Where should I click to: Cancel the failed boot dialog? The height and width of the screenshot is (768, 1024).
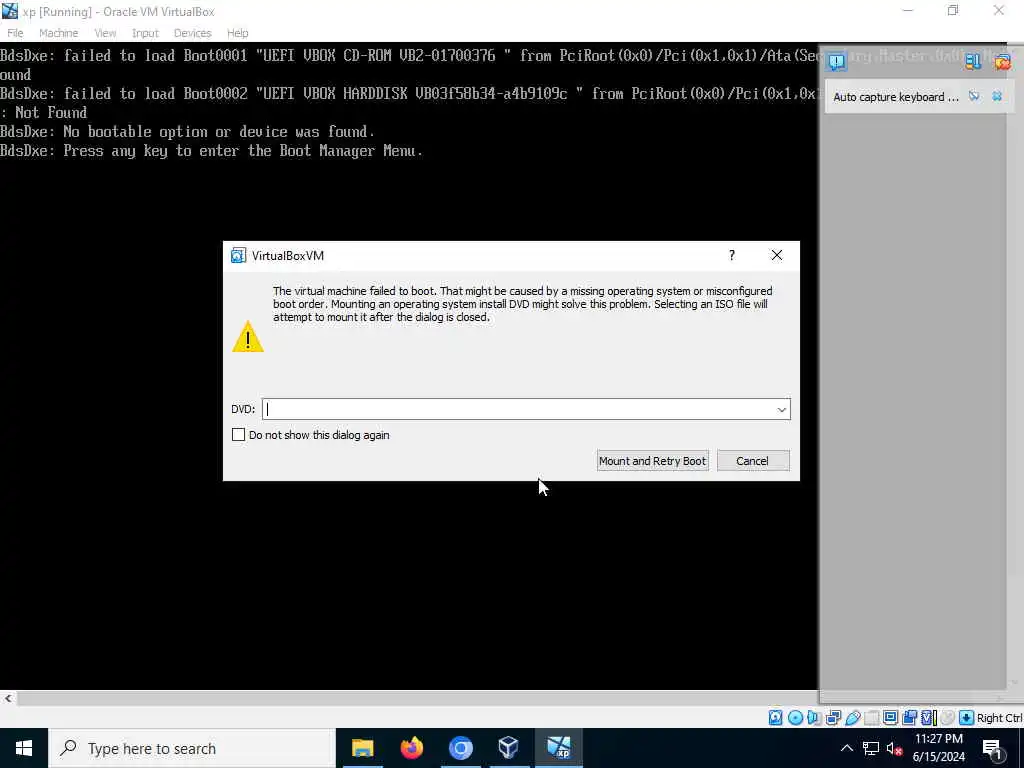(752, 461)
